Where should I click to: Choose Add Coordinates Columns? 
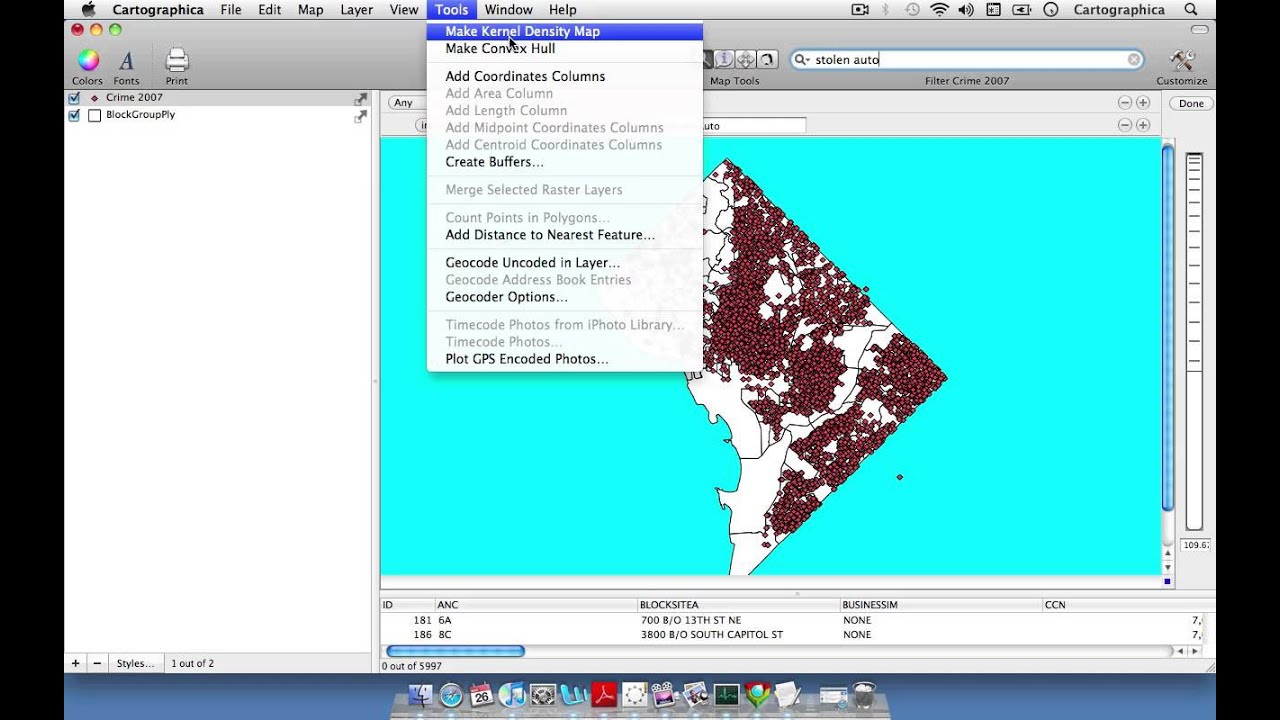(565, 76)
